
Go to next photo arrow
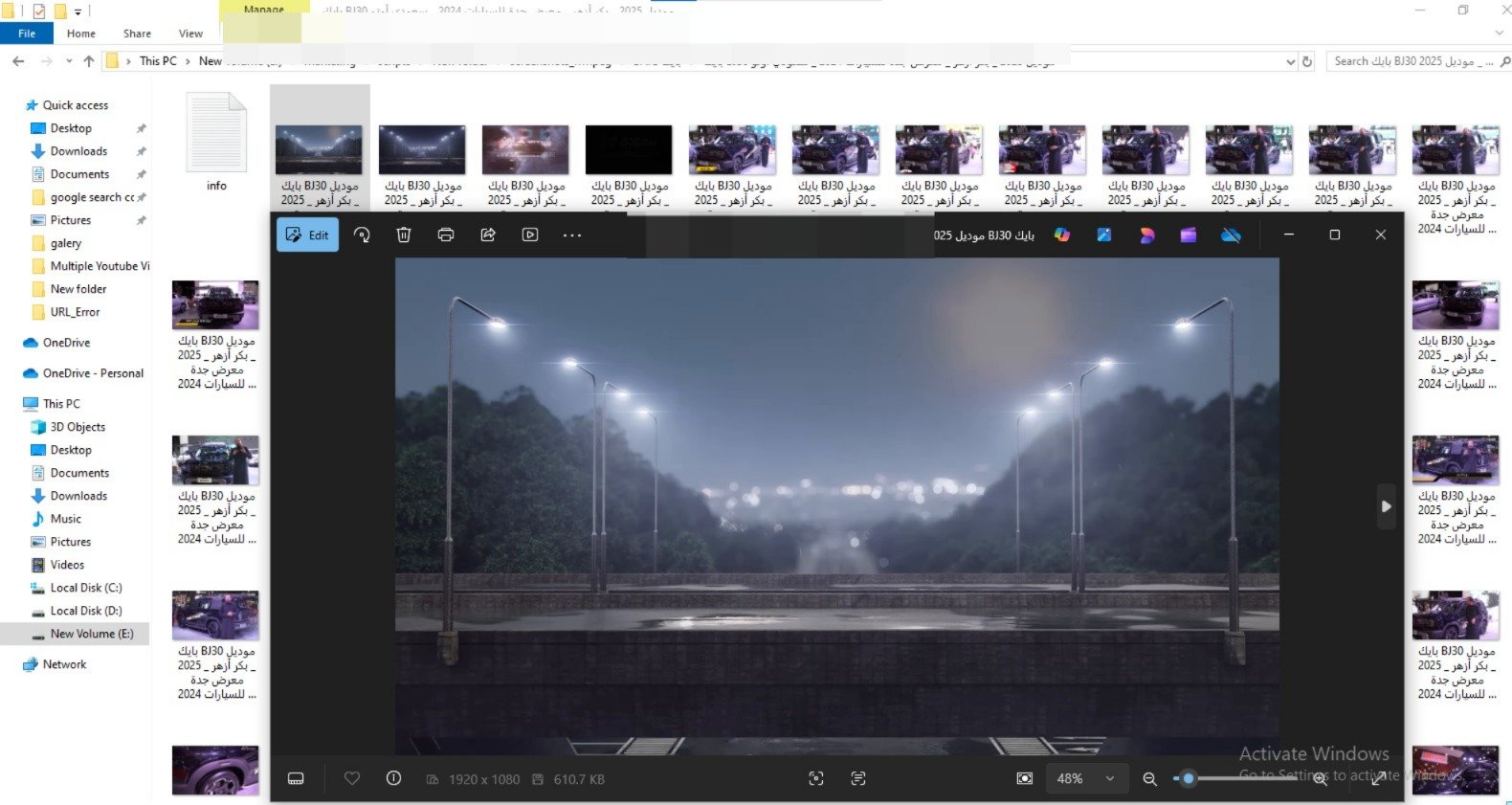1386,506
